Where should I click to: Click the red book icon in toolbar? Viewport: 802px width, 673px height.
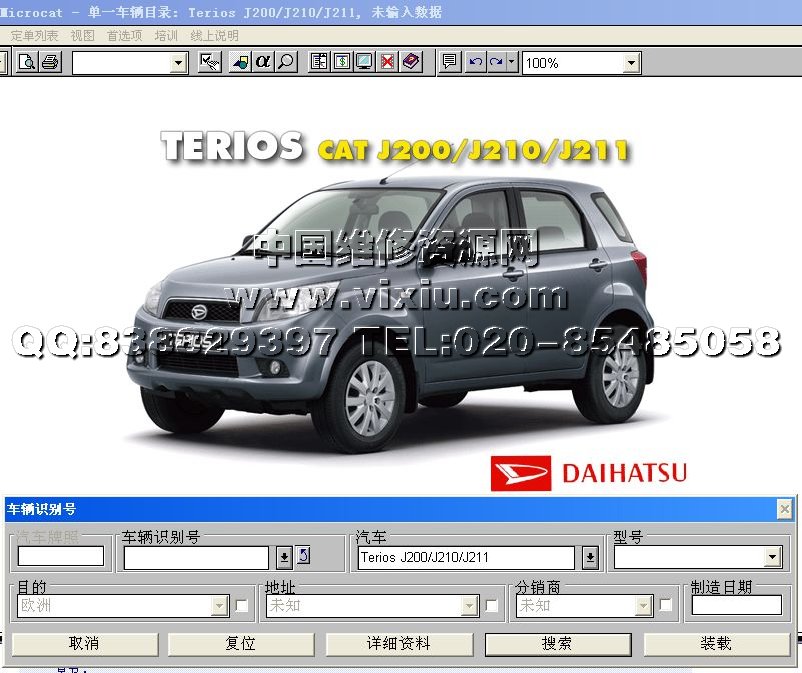[x=411, y=63]
